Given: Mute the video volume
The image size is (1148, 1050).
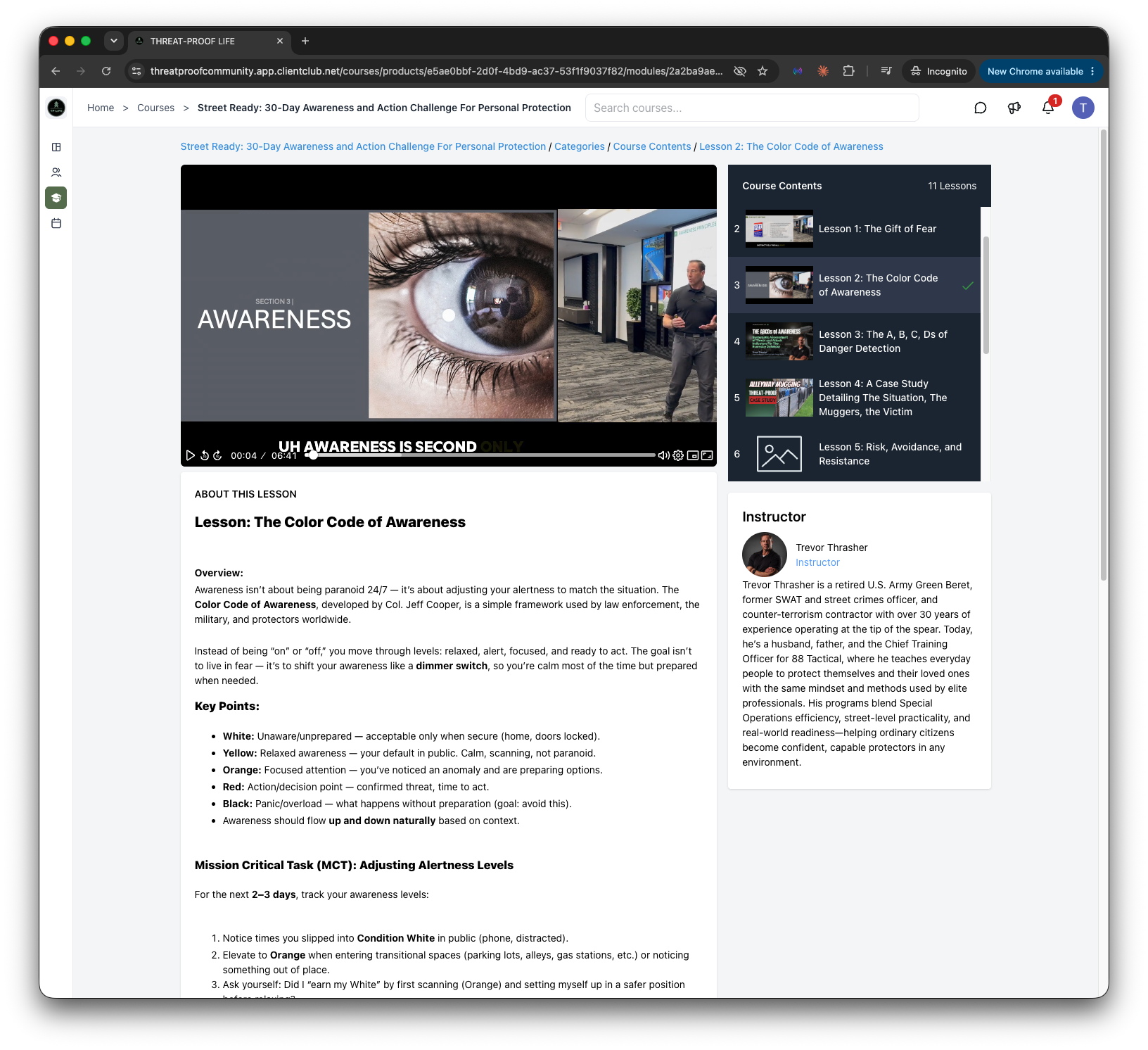Looking at the screenshot, I should click(x=663, y=455).
